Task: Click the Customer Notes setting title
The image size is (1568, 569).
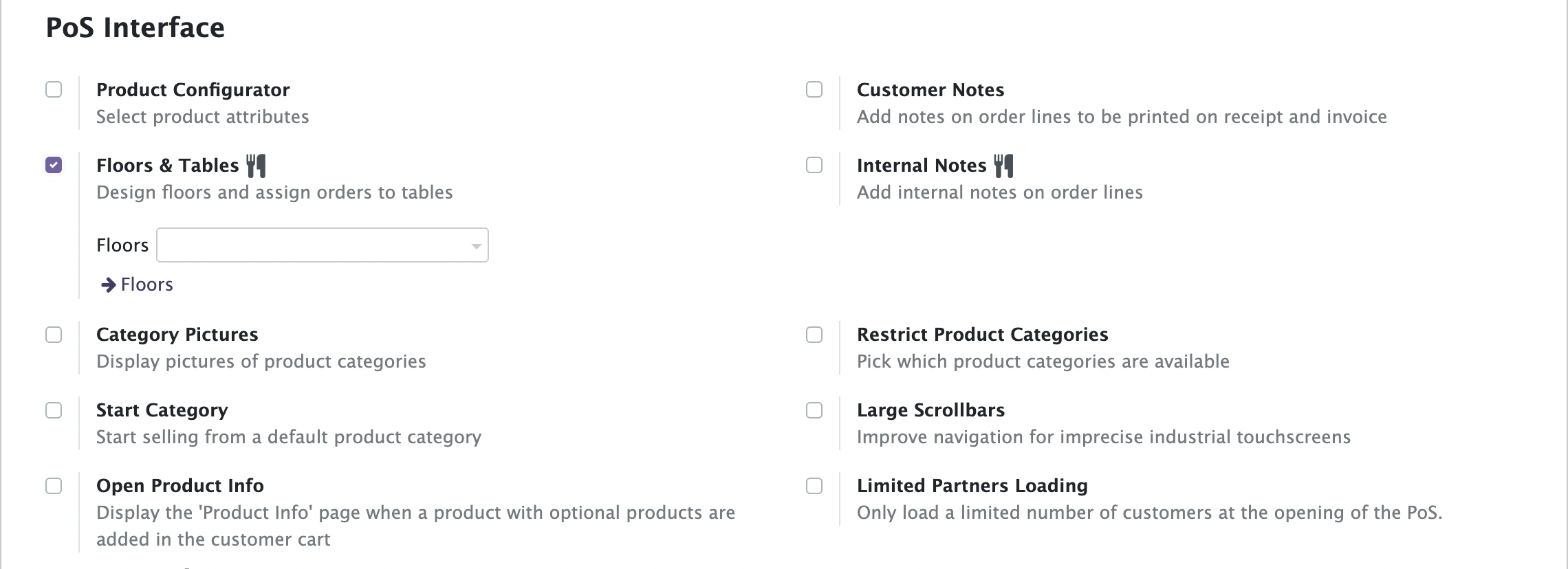Action: pyautogui.click(x=930, y=90)
